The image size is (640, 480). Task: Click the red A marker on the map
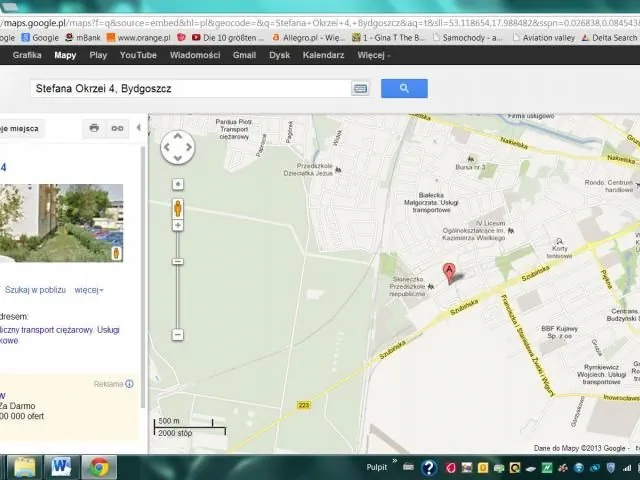(449, 273)
